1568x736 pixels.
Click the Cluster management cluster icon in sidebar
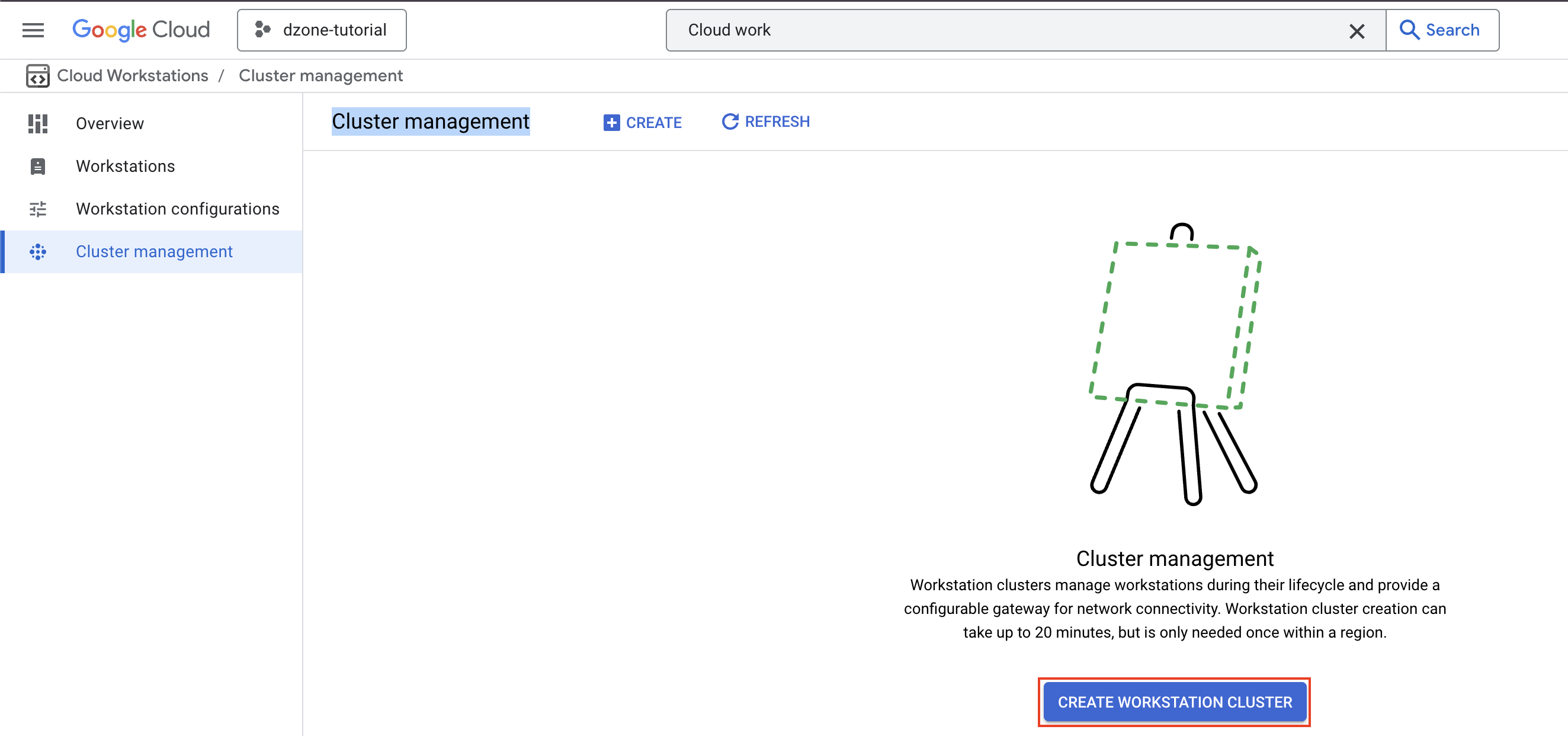pyautogui.click(x=37, y=251)
